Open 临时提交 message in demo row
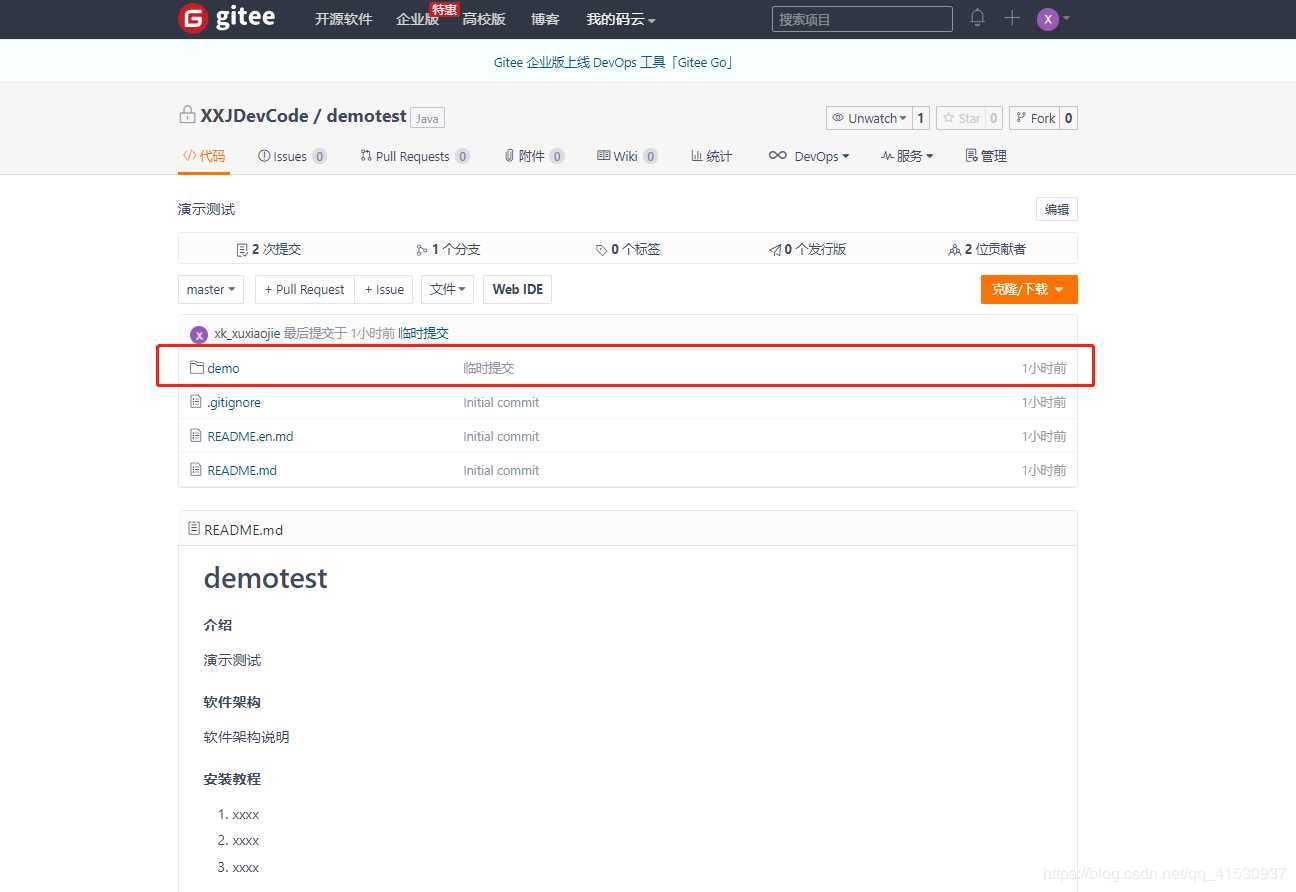Screen dimensions: 1296x892 click(x=489, y=368)
